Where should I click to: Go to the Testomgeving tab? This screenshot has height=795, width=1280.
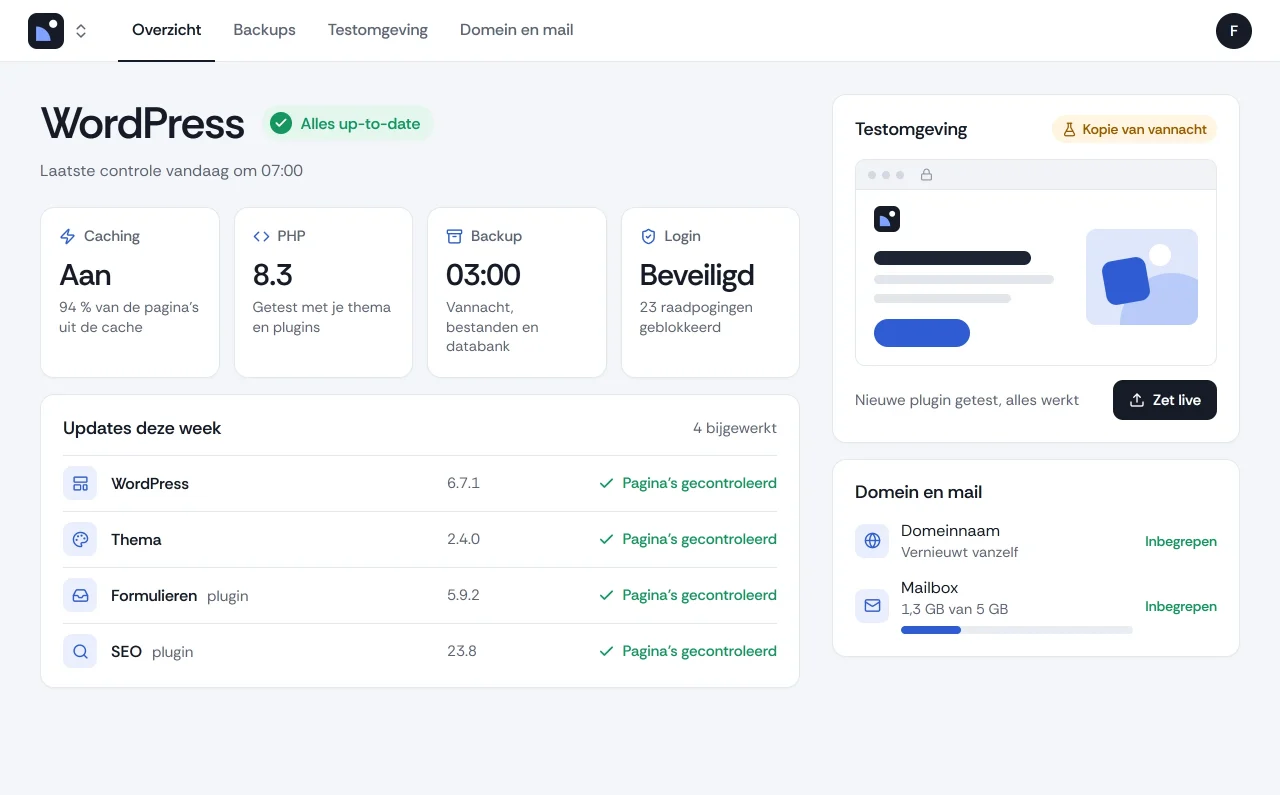coord(378,30)
